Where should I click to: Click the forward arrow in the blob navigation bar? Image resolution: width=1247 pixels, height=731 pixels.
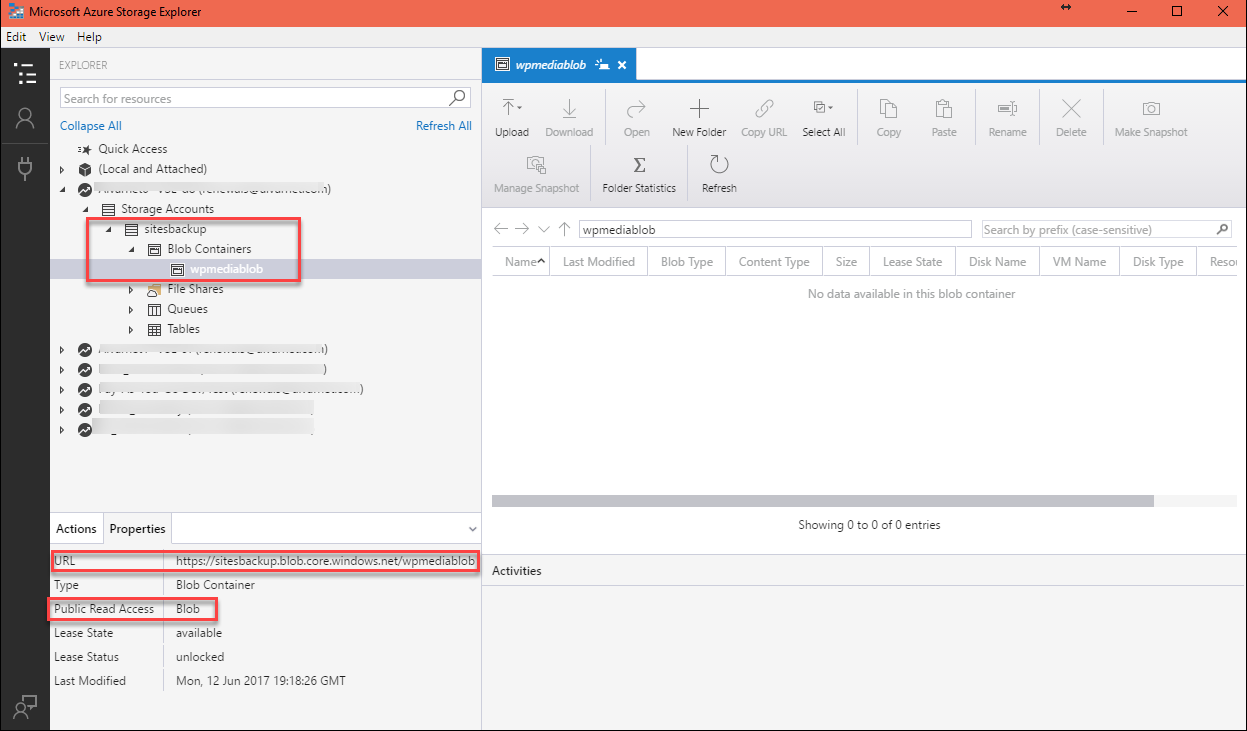click(522, 229)
